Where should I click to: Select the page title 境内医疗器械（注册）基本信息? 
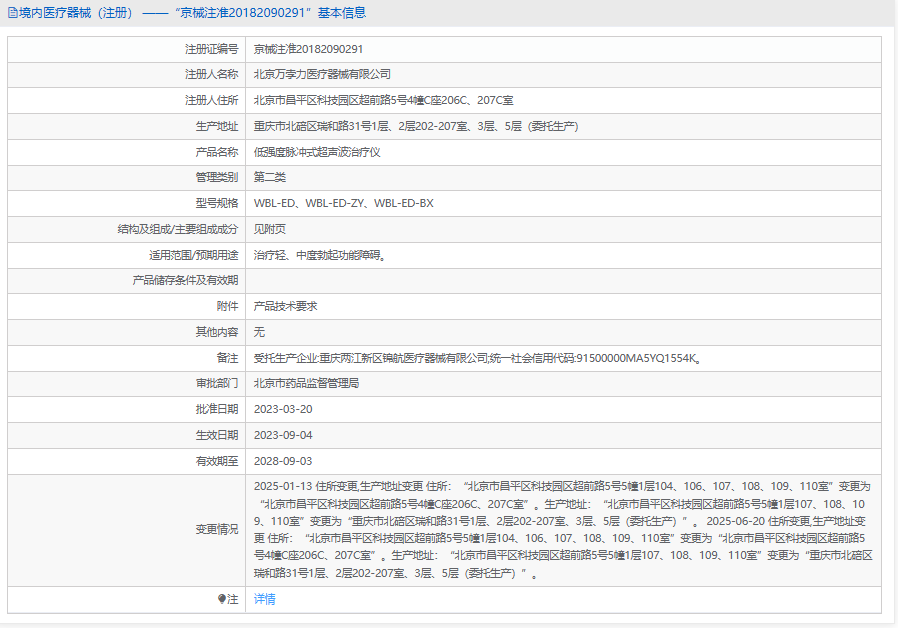[x=192, y=13]
